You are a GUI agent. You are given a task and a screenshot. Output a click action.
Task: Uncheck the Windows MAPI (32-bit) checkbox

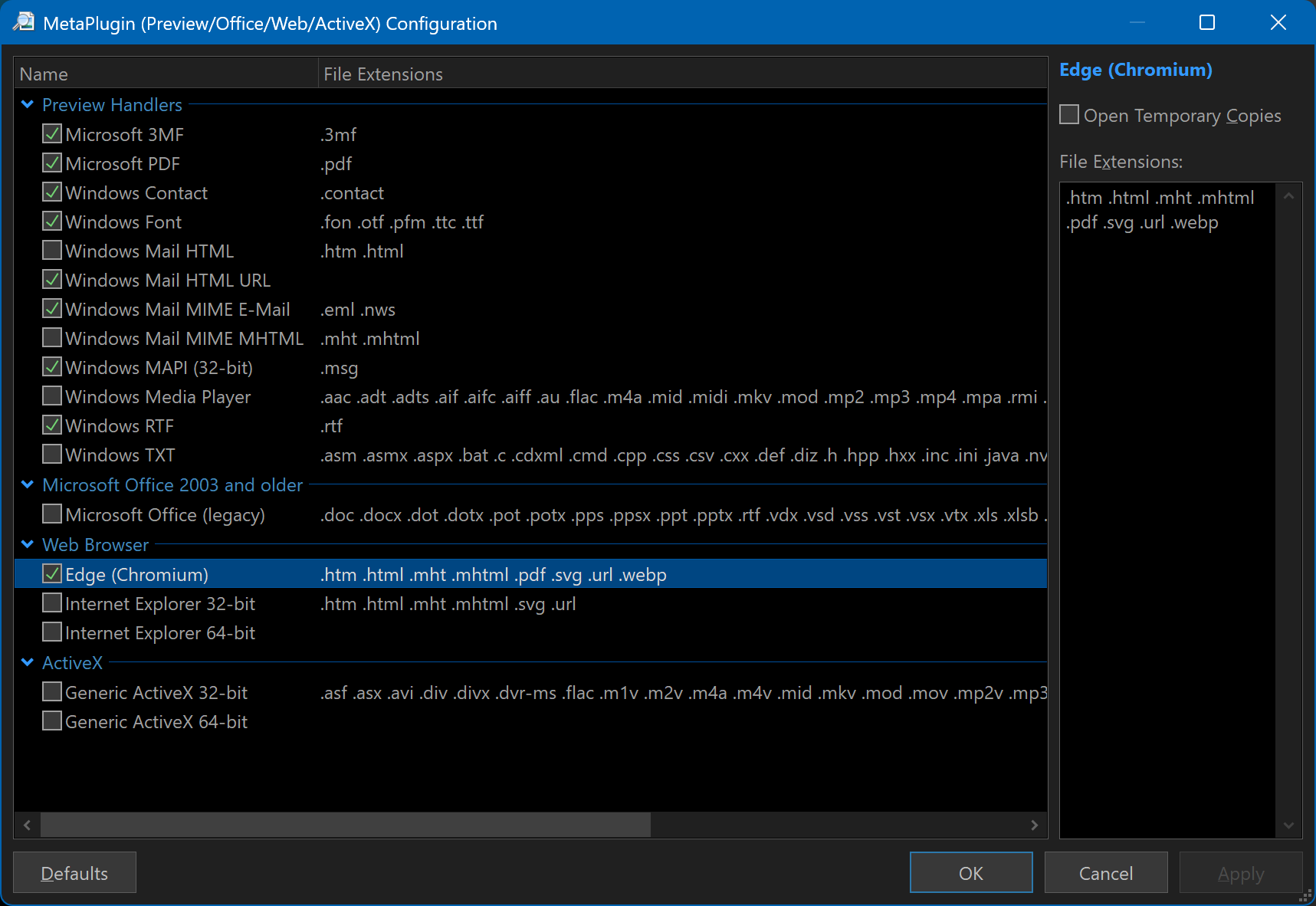pyautogui.click(x=52, y=367)
